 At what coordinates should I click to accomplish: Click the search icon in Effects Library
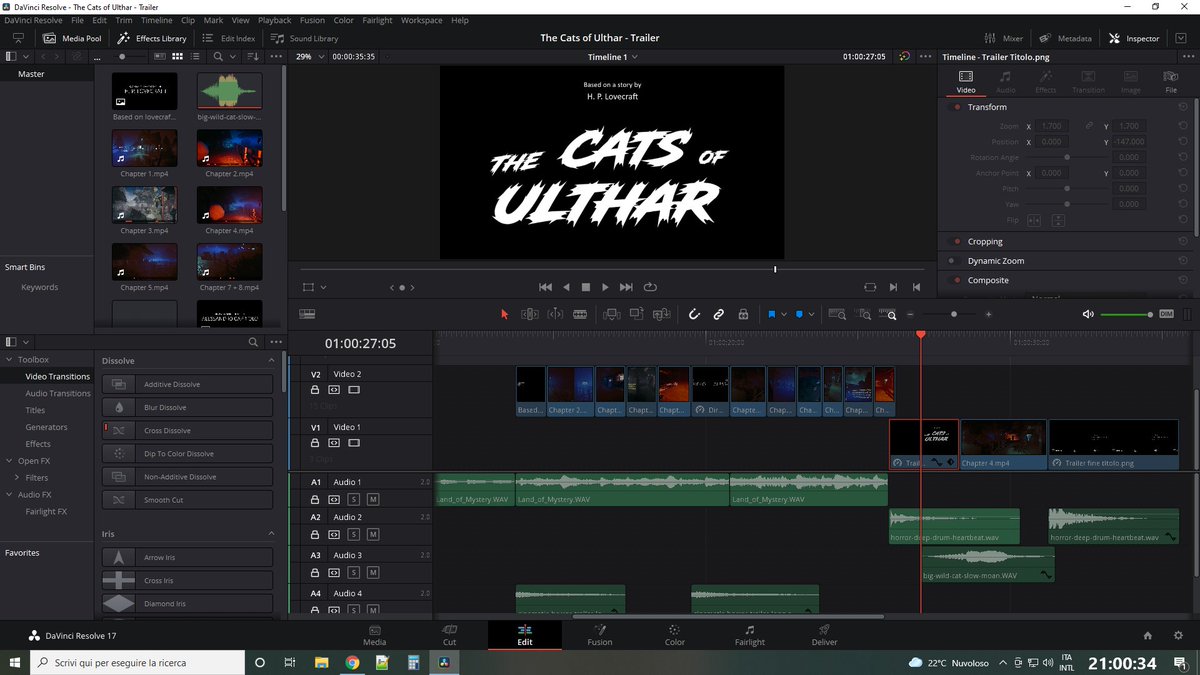point(254,342)
